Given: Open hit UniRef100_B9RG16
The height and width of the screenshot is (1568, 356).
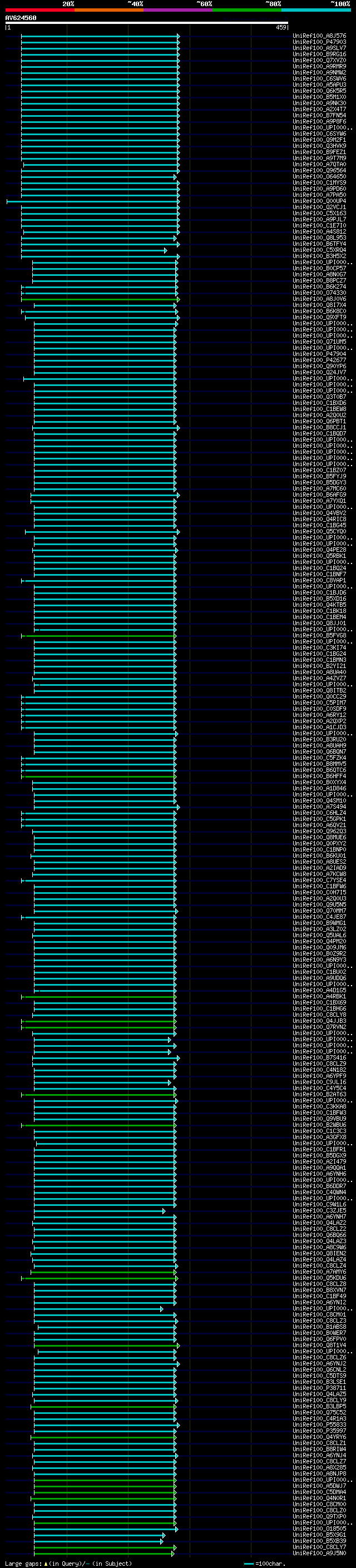Looking at the screenshot, I should [319, 54].
